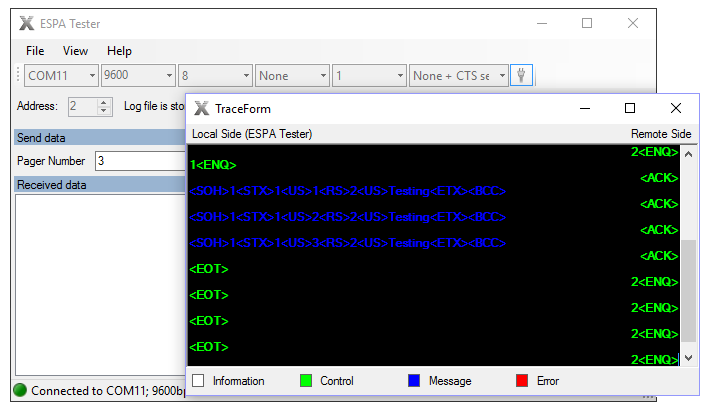Click the Received data section header

99,185
